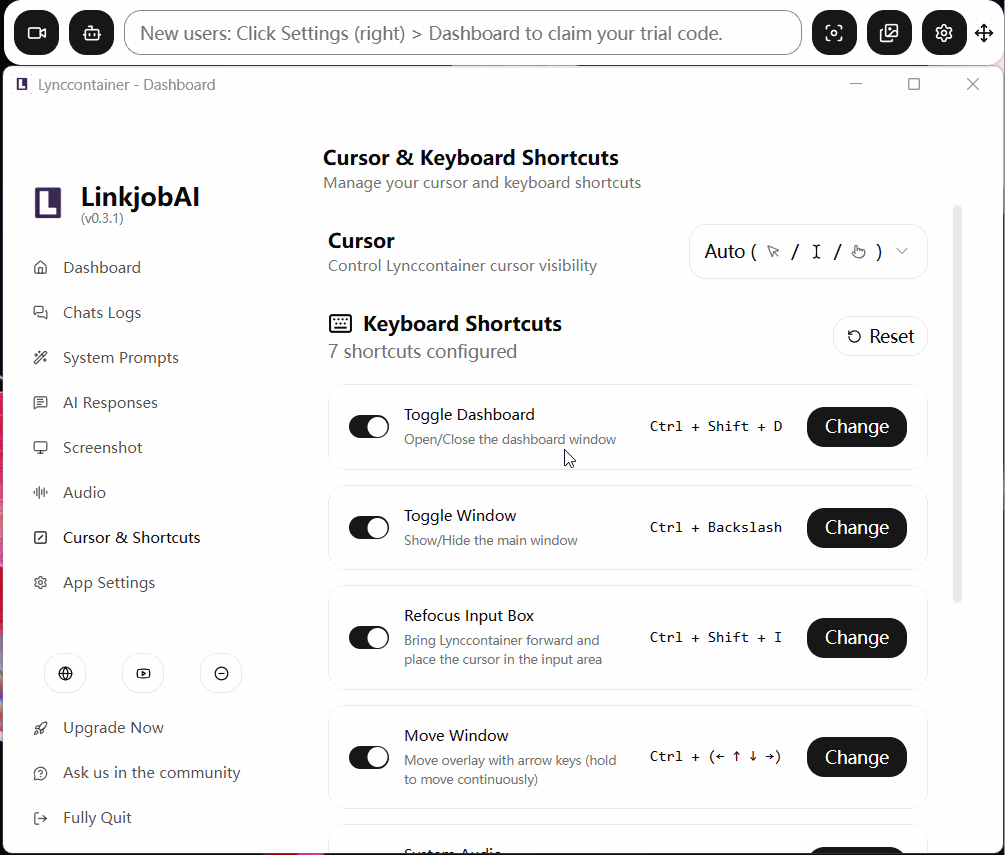
Task: Click the globe website icon button
Action: [x=65, y=673]
